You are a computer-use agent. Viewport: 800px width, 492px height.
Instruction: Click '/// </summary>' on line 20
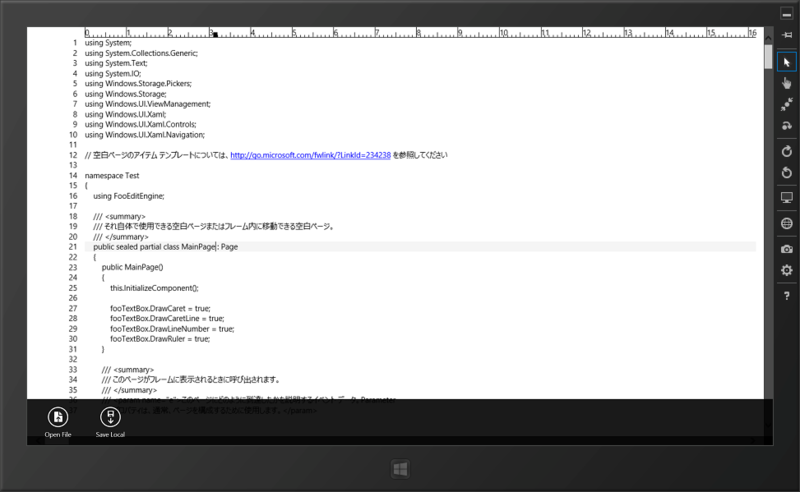click(120, 237)
